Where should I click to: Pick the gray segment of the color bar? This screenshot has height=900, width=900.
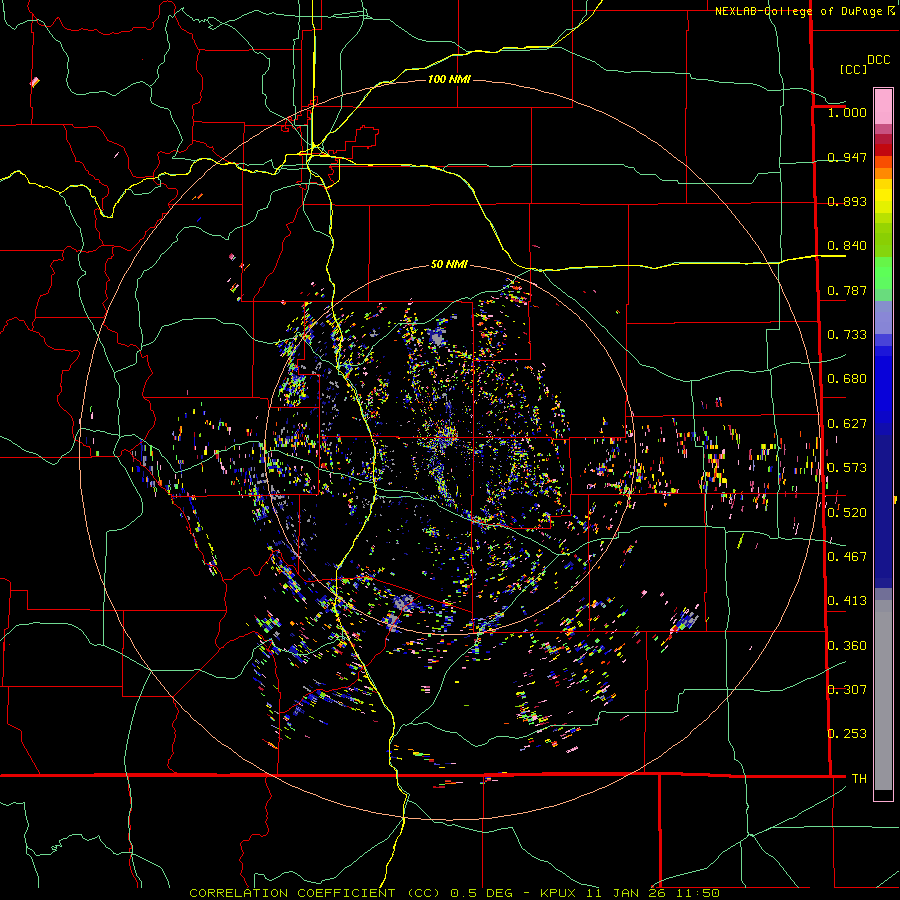(883, 695)
